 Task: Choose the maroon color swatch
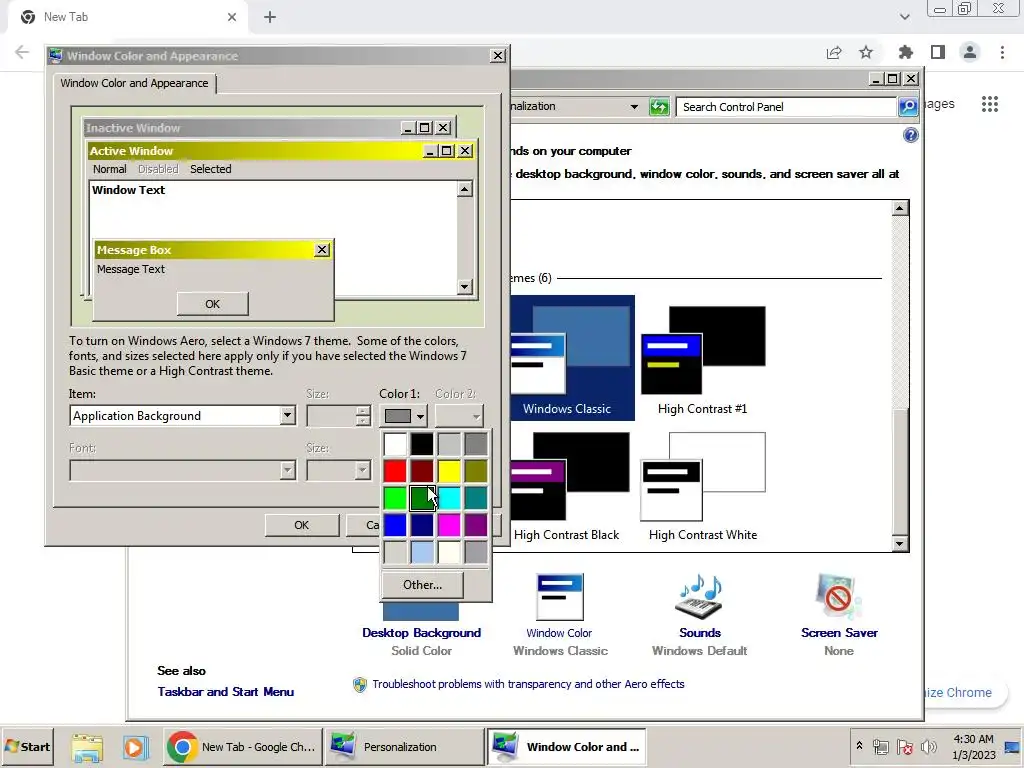click(x=422, y=471)
